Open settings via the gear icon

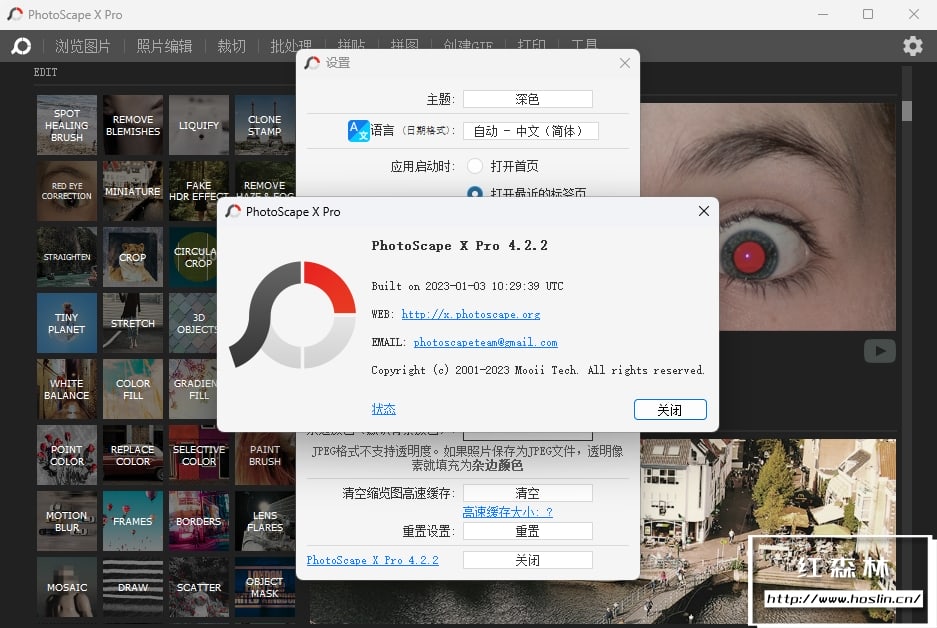pyautogui.click(x=912, y=46)
